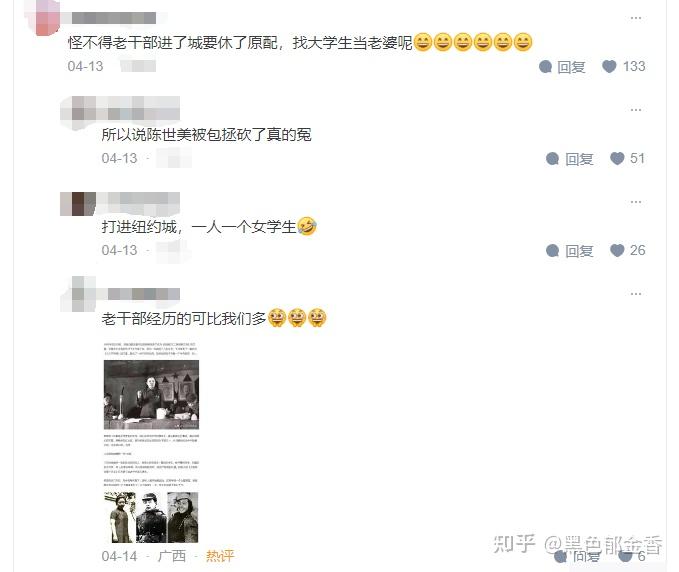
Task: Like the comment with 133 likes
Action: (609, 66)
